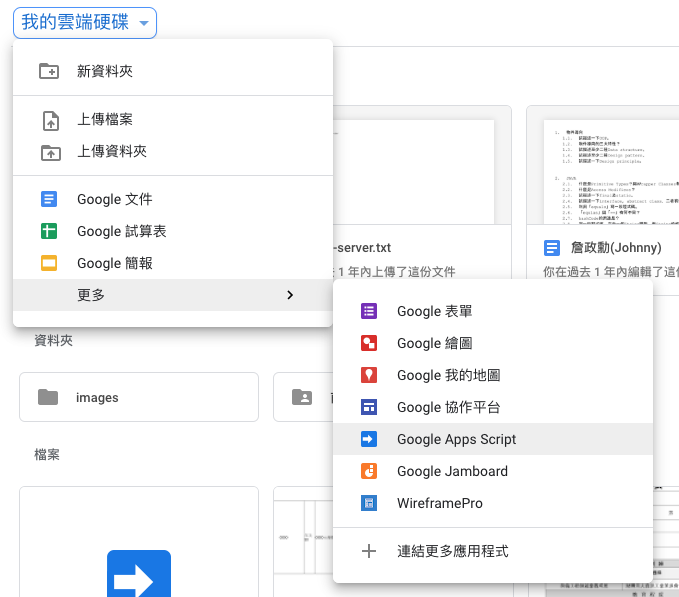Click the purple Google Forms icon
Viewport: 679px width, 597px height.
point(369,311)
